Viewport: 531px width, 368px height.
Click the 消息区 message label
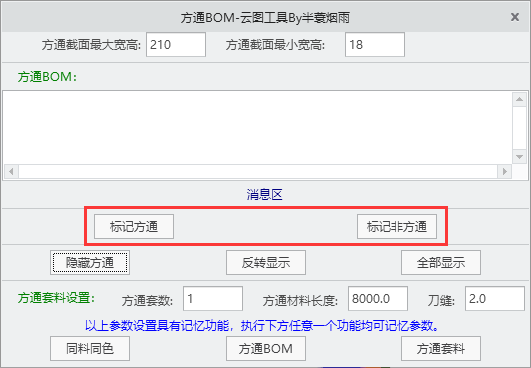pos(264,195)
